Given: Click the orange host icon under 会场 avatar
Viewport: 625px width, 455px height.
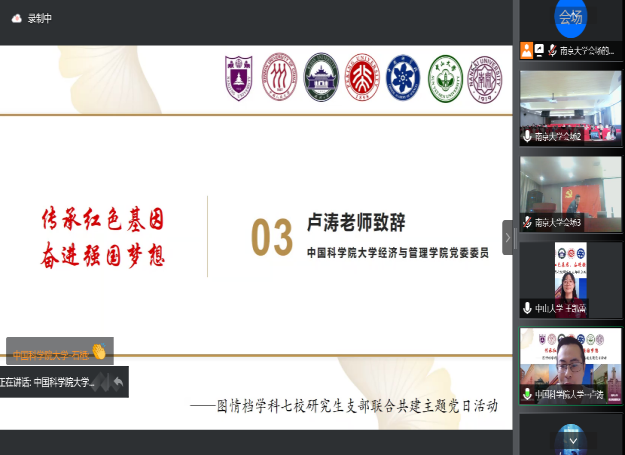Looking at the screenshot, I should tap(525, 49).
